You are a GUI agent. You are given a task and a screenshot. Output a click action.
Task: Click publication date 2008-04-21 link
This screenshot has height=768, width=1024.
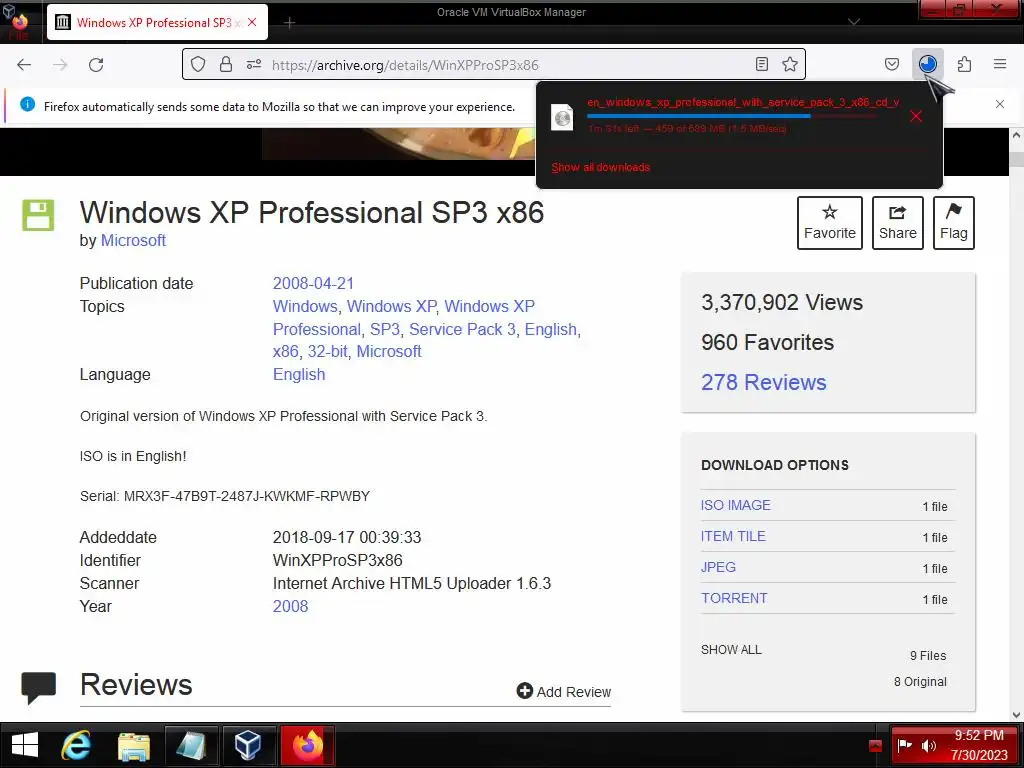pyautogui.click(x=313, y=283)
